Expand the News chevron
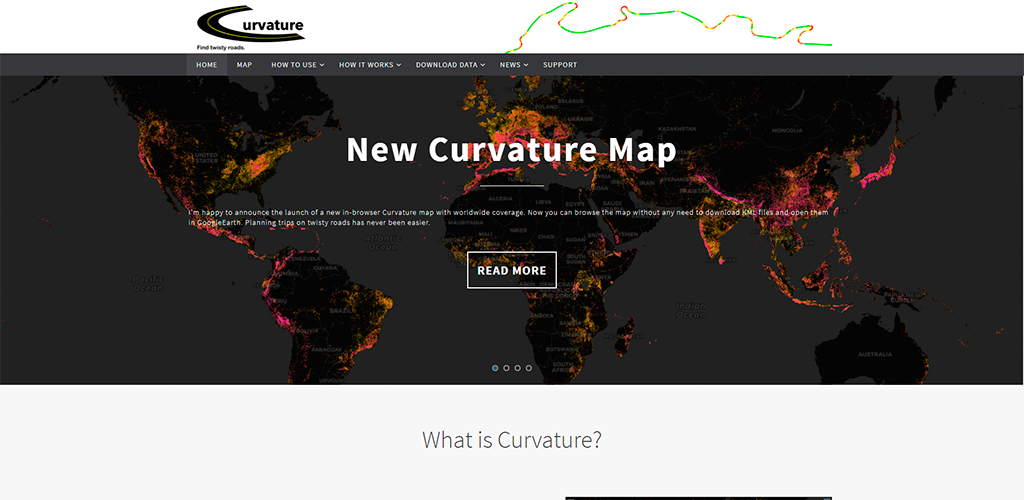The height and width of the screenshot is (500, 1024). (526, 65)
